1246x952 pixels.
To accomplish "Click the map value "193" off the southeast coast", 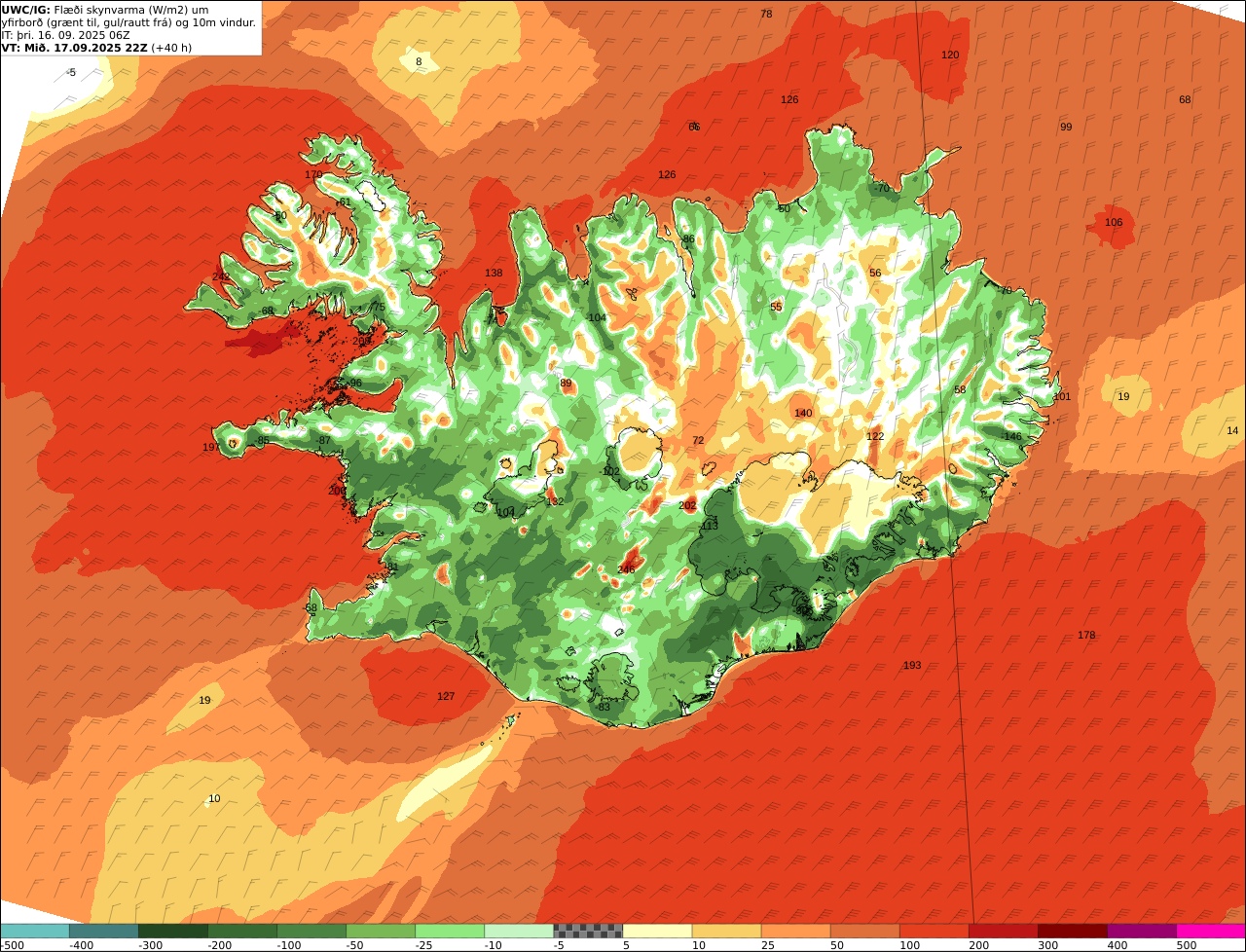I will pos(912,666).
